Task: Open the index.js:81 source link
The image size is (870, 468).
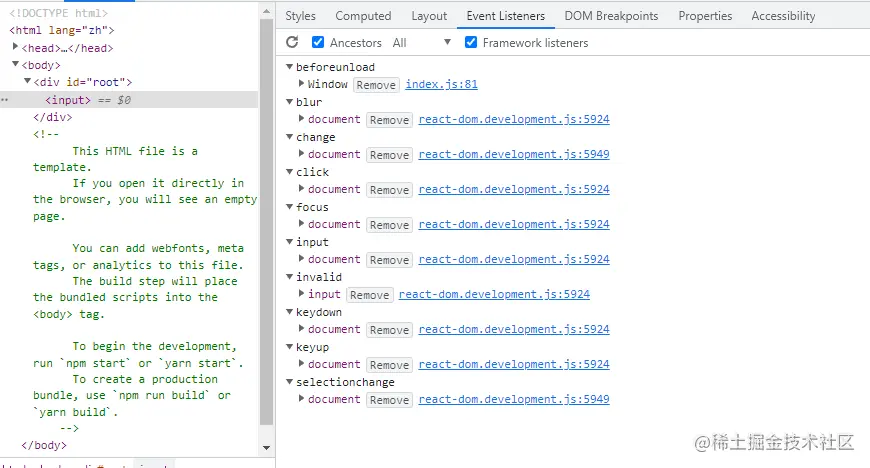Action: click(441, 84)
